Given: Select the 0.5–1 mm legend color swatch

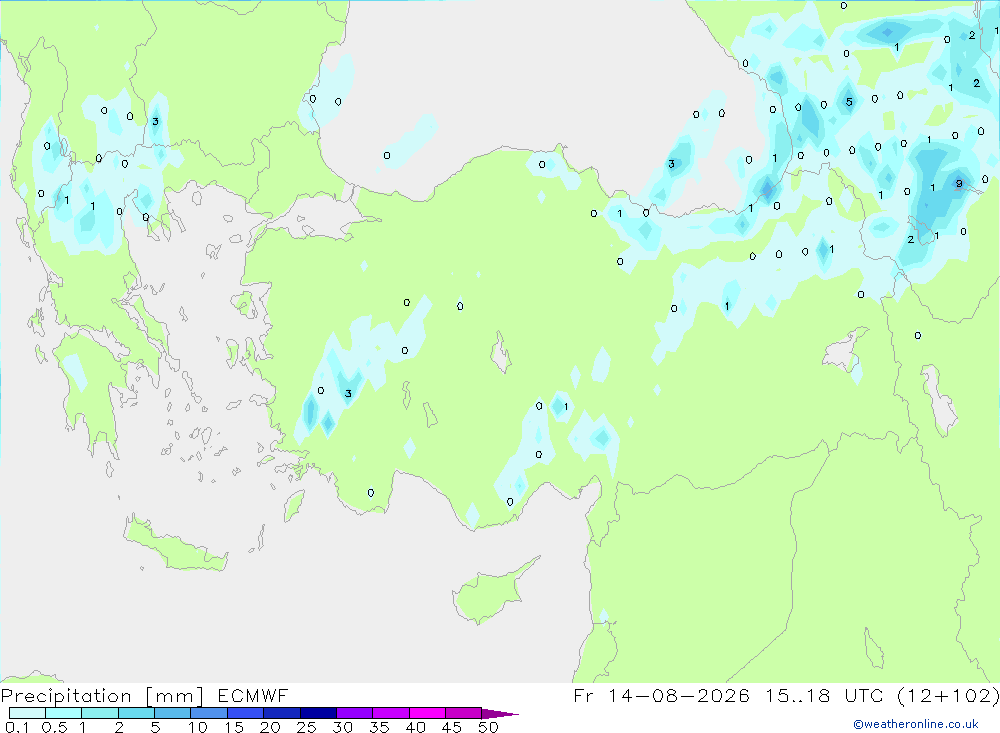Looking at the screenshot, I should [x=63, y=713].
